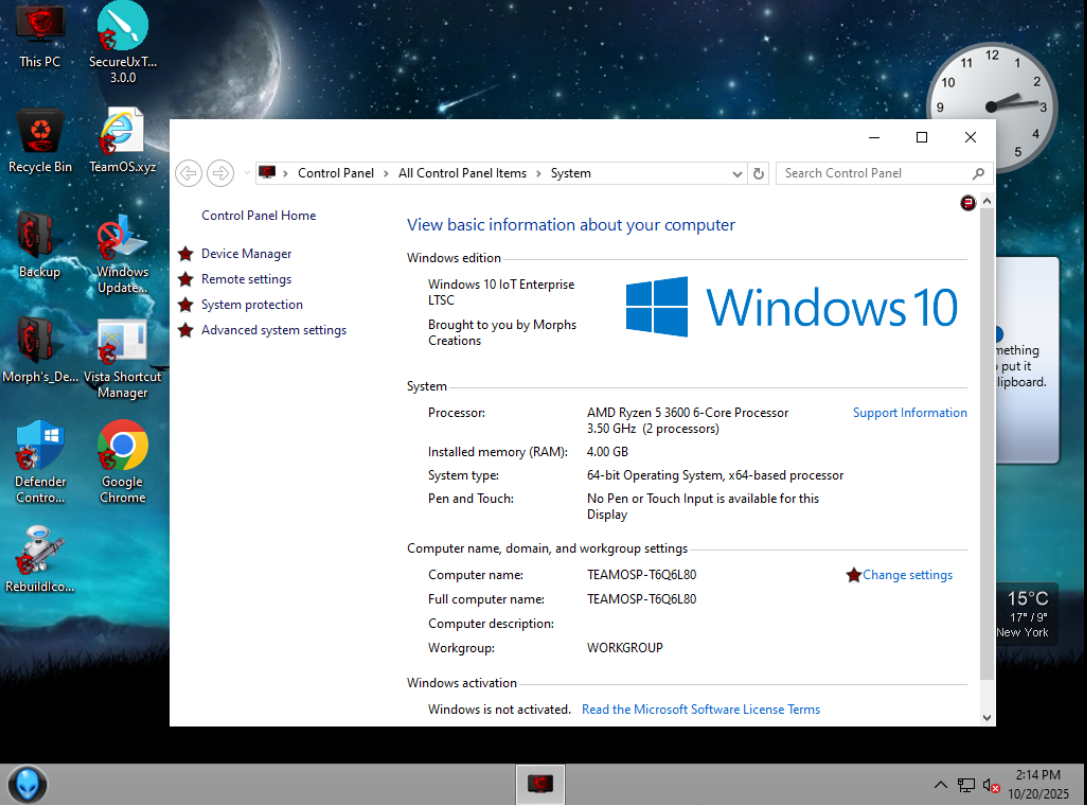This screenshot has width=1087, height=805.
Task: Open Advanced system settings
Action: pyautogui.click(x=273, y=330)
